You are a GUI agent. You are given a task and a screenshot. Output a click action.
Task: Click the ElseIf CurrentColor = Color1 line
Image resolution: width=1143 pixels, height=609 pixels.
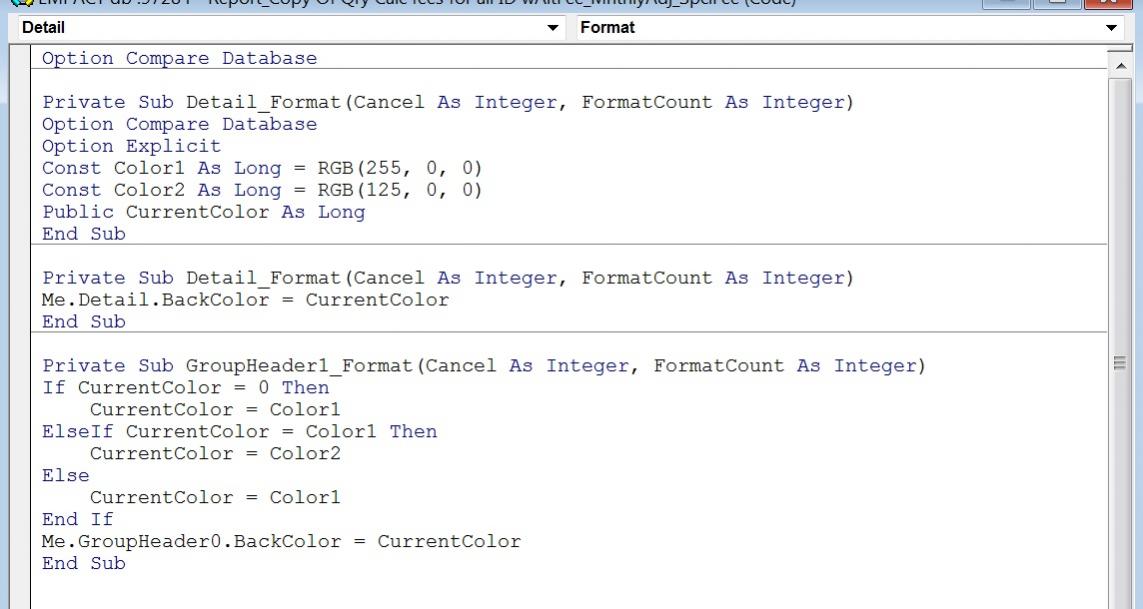[x=239, y=432]
